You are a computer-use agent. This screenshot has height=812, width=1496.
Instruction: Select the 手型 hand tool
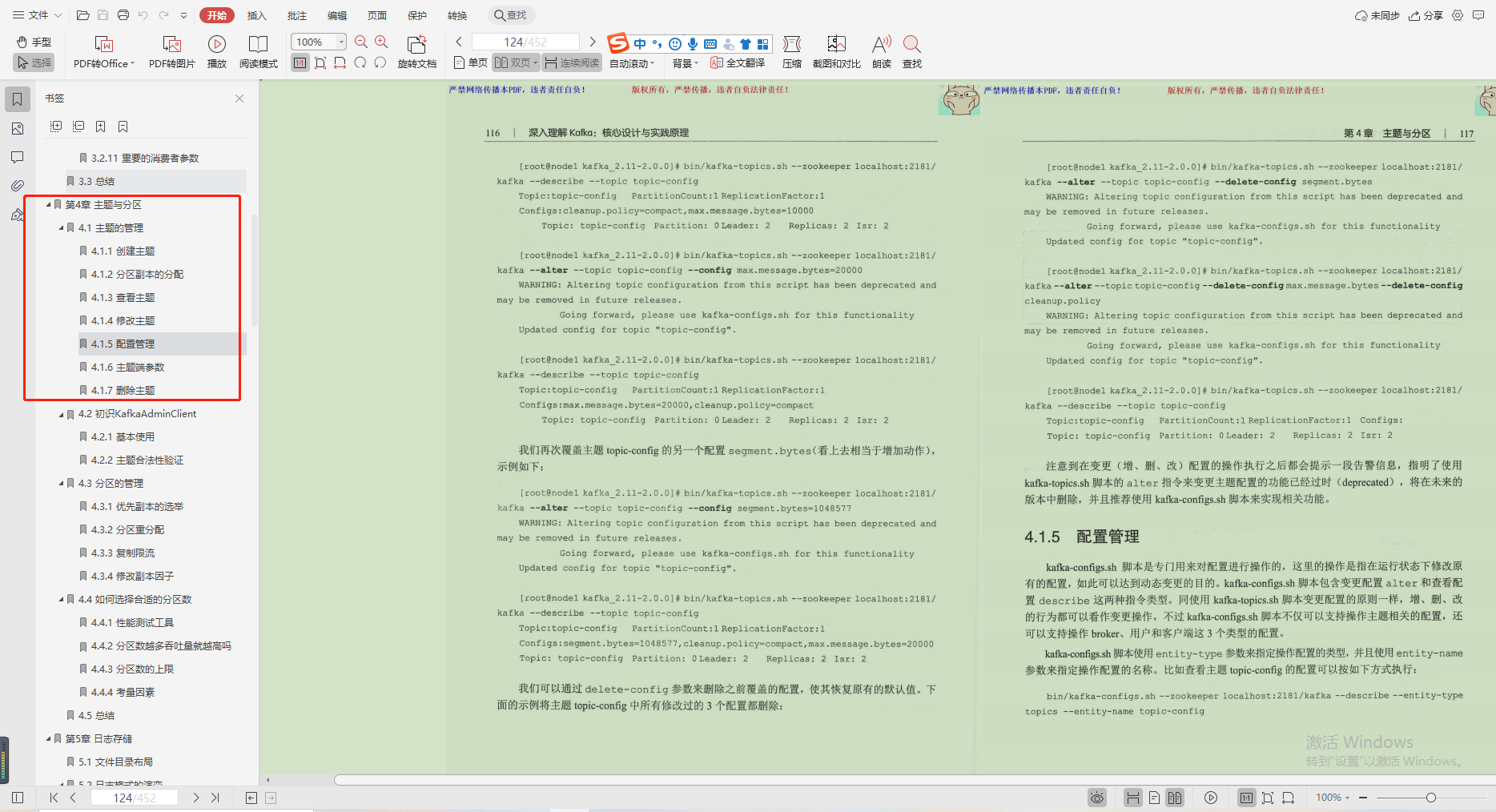click(34, 42)
